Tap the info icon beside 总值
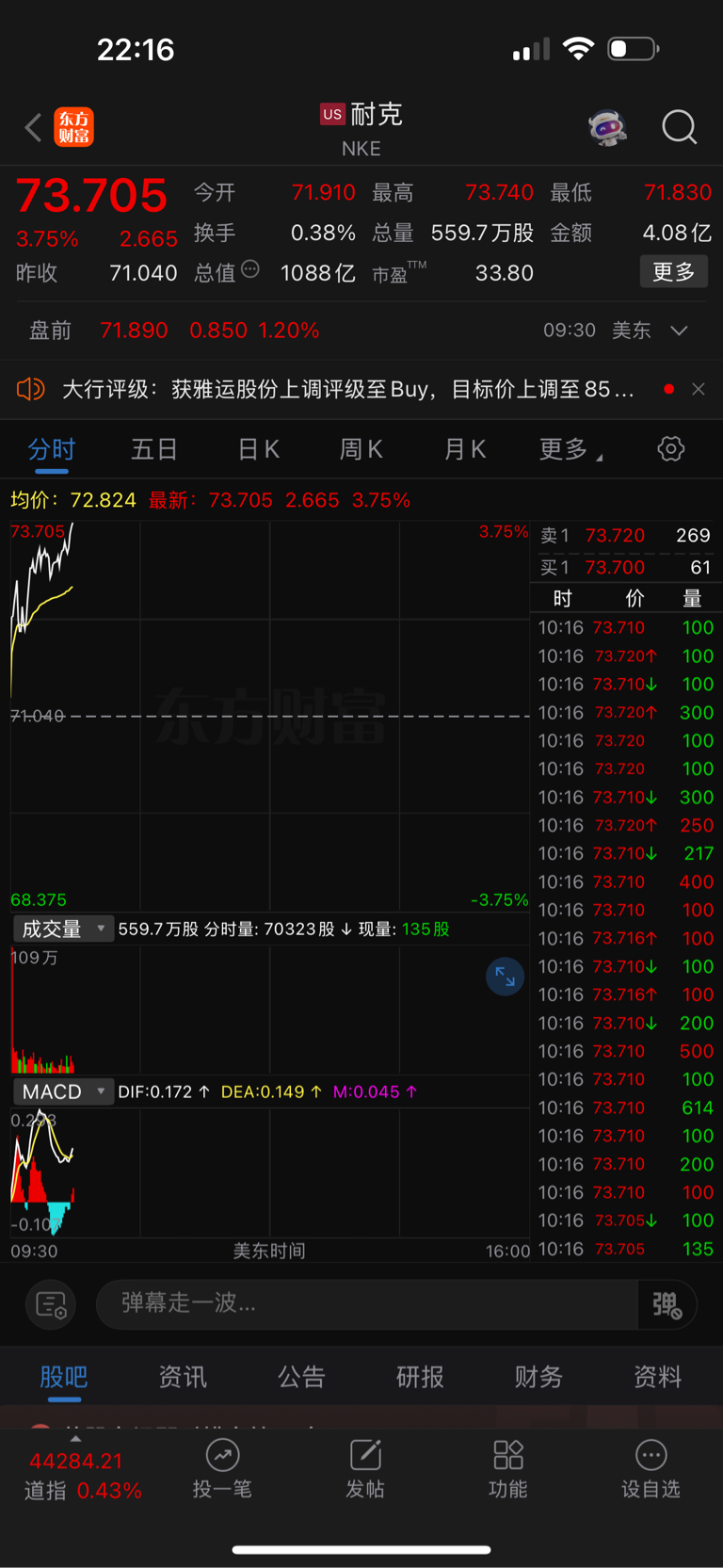723x1568 pixels. point(250,269)
